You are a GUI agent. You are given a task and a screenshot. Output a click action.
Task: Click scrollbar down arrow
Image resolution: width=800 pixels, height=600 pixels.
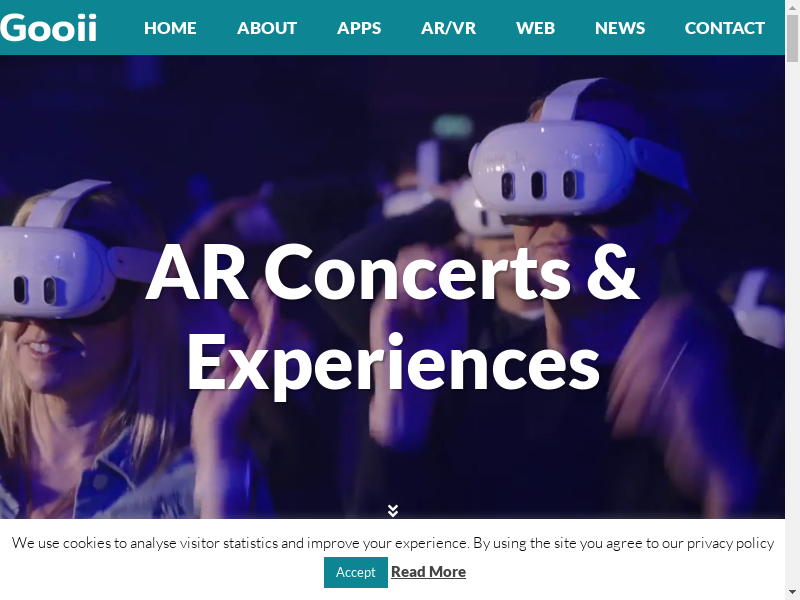[x=792, y=593]
